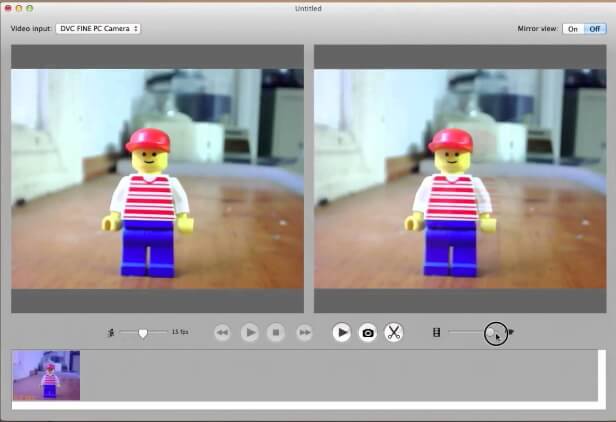Turn Mirror view On
Viewport: 616px width, 422px height.
click(x=573, y=29)
